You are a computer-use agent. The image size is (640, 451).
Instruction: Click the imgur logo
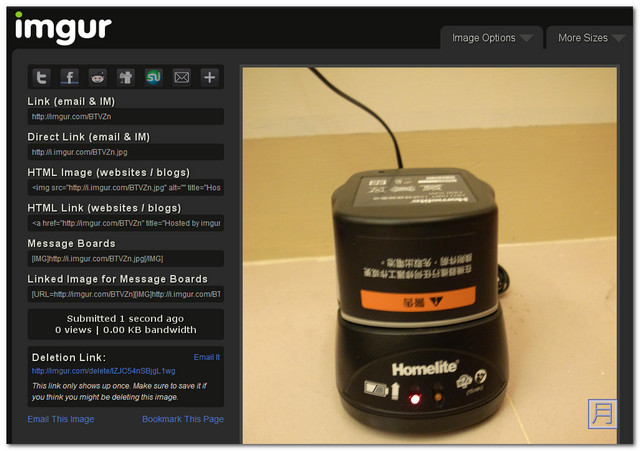(x=63, y=26)
